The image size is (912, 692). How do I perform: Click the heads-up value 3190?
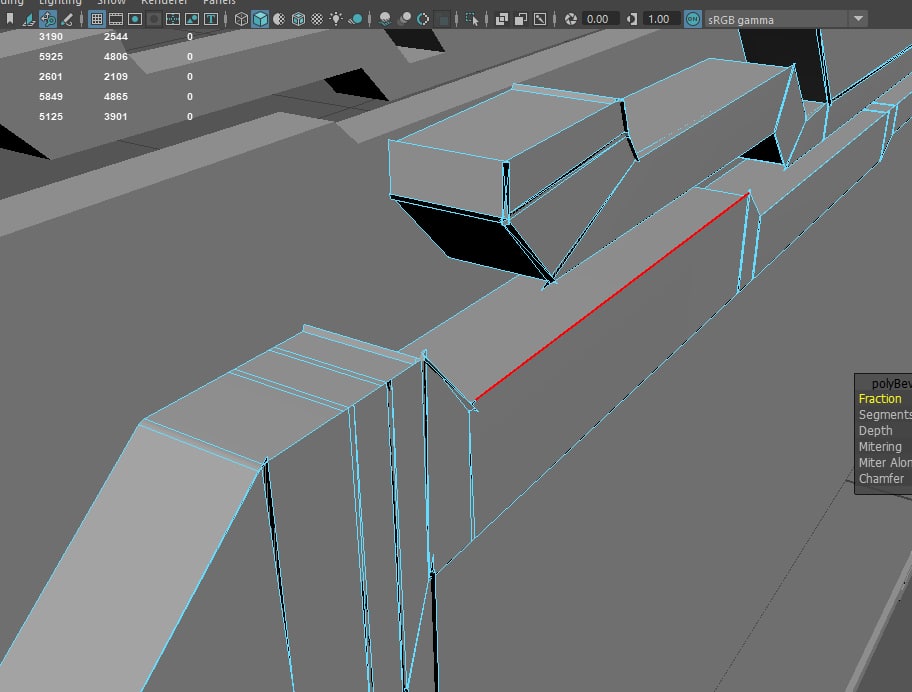[x=51, y=37]
